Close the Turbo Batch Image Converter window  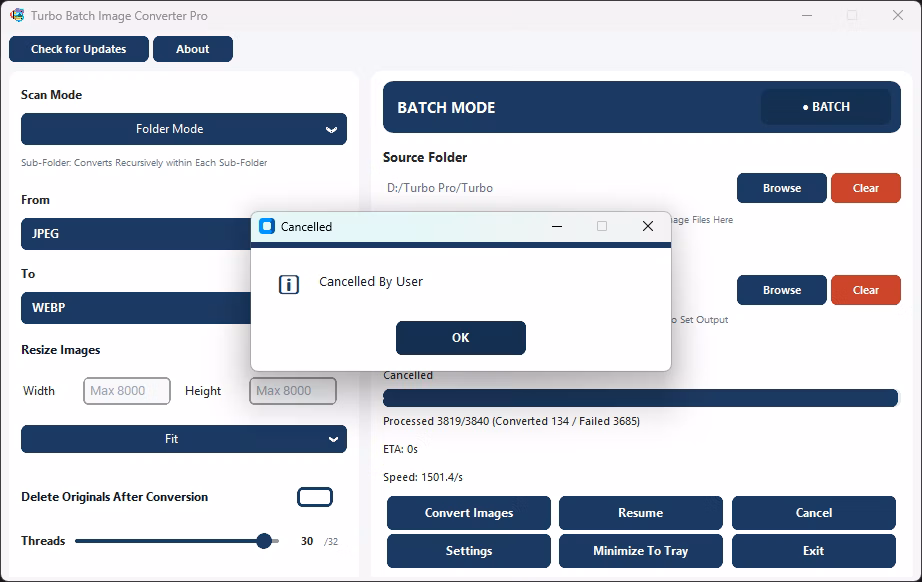click(897, 15)
